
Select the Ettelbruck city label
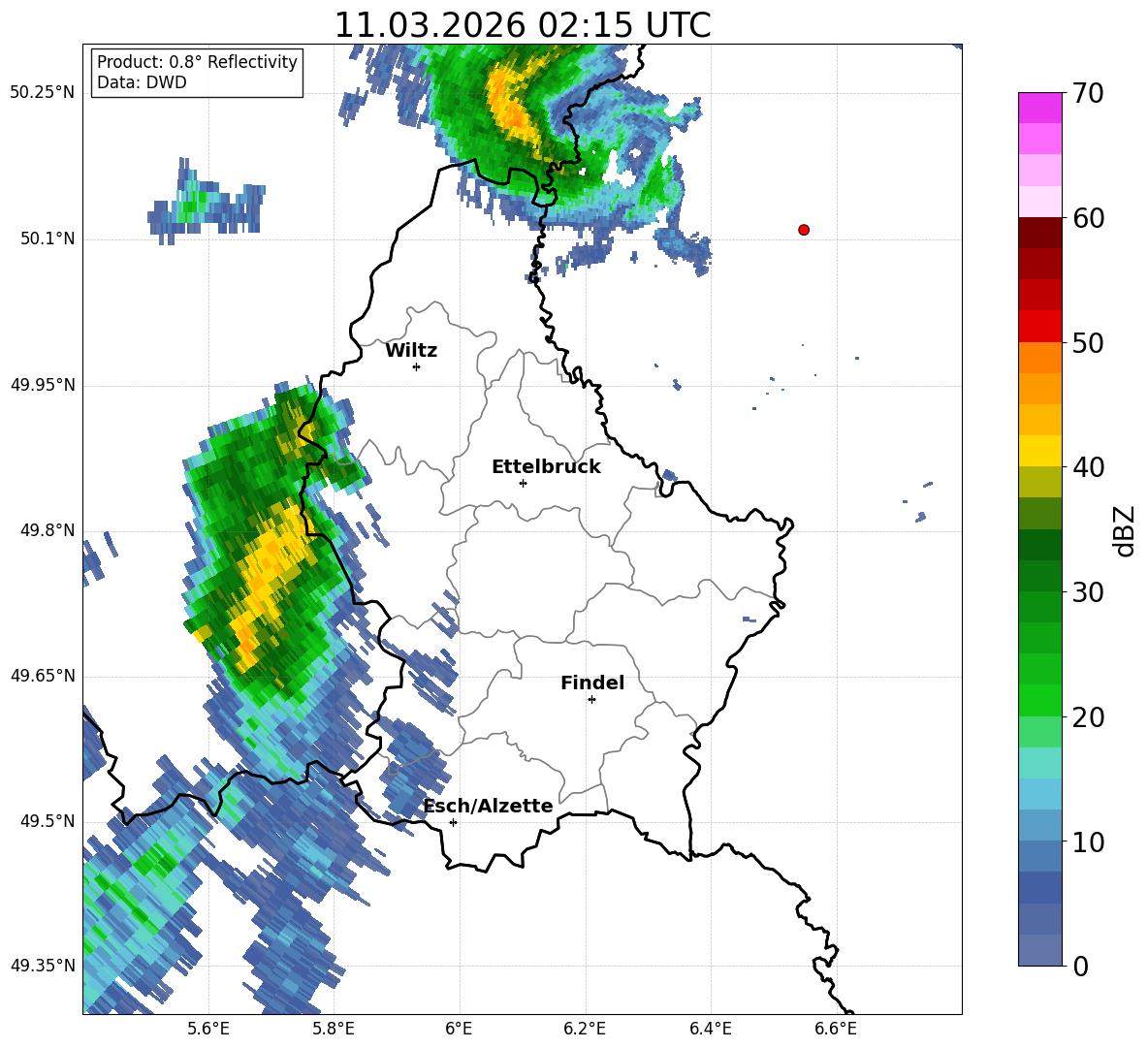click(x=546, y=467)
